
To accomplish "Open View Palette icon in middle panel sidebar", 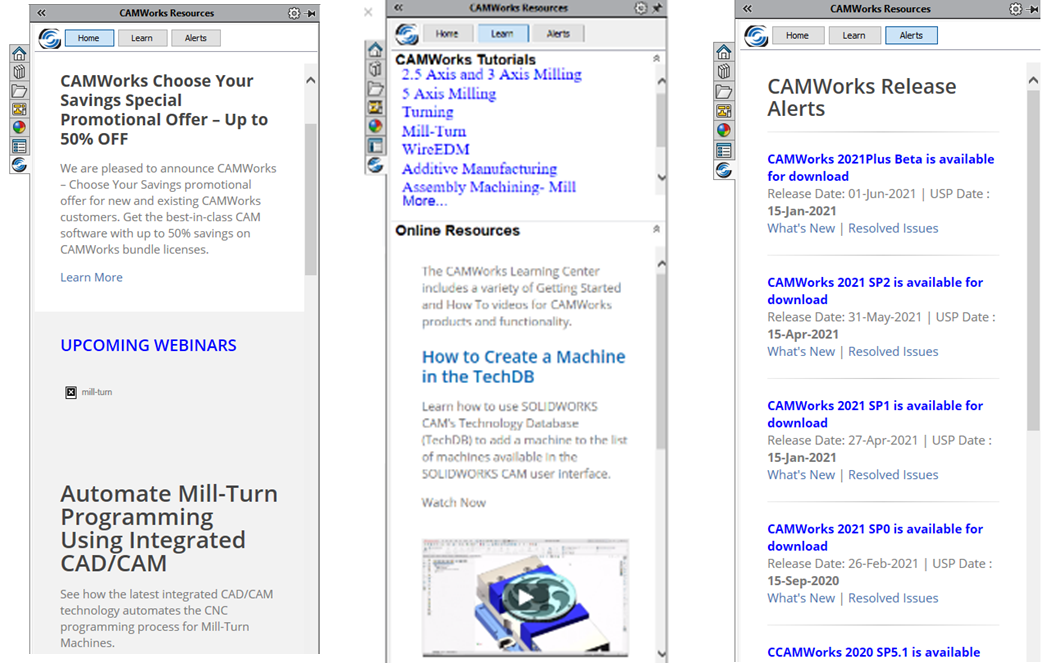I will [x=375, y=107].
